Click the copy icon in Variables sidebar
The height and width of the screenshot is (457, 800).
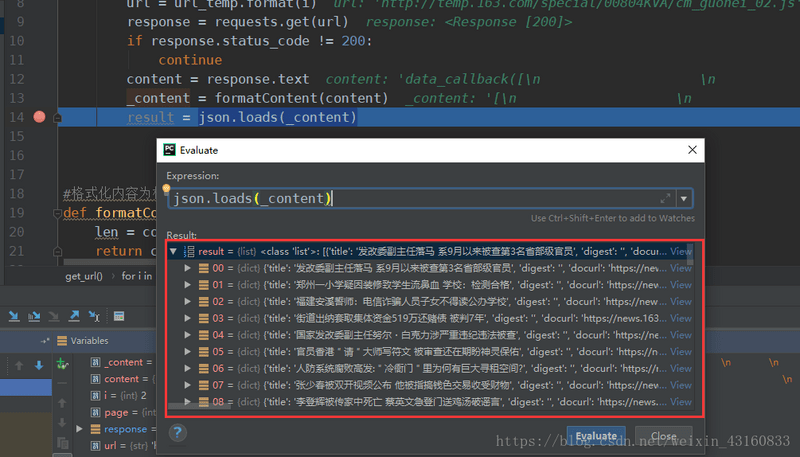[x=63, y=443]
